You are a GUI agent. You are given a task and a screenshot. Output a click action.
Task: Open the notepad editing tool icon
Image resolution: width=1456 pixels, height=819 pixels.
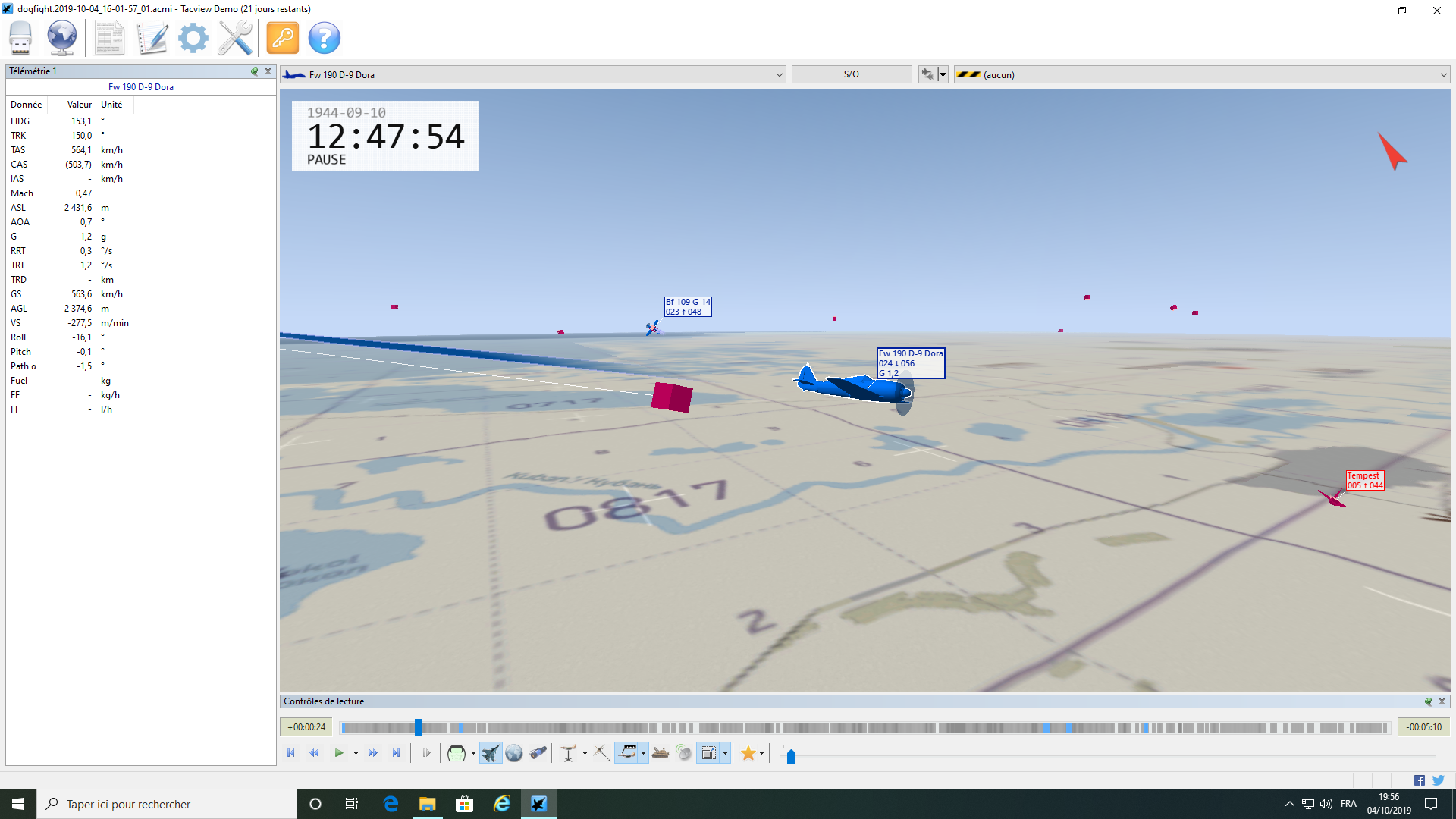(152, 37)
